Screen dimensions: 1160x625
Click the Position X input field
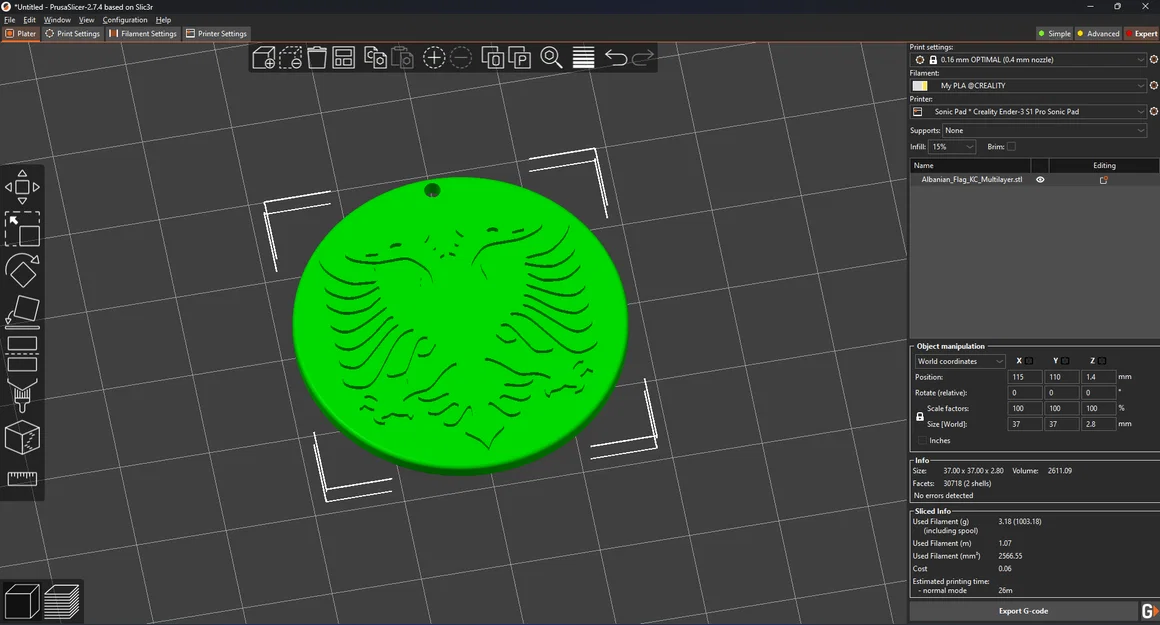[x=1024, y=377]
